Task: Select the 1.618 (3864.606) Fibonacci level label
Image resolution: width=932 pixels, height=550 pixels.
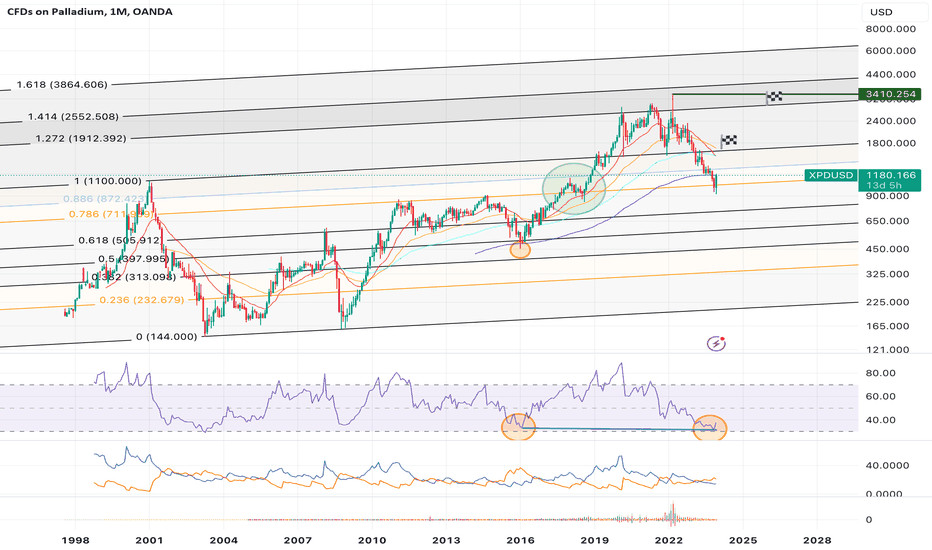Action: coord(62,85)
